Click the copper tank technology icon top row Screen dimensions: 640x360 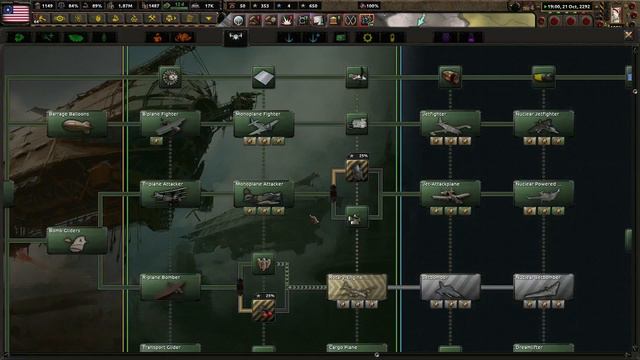450,77
